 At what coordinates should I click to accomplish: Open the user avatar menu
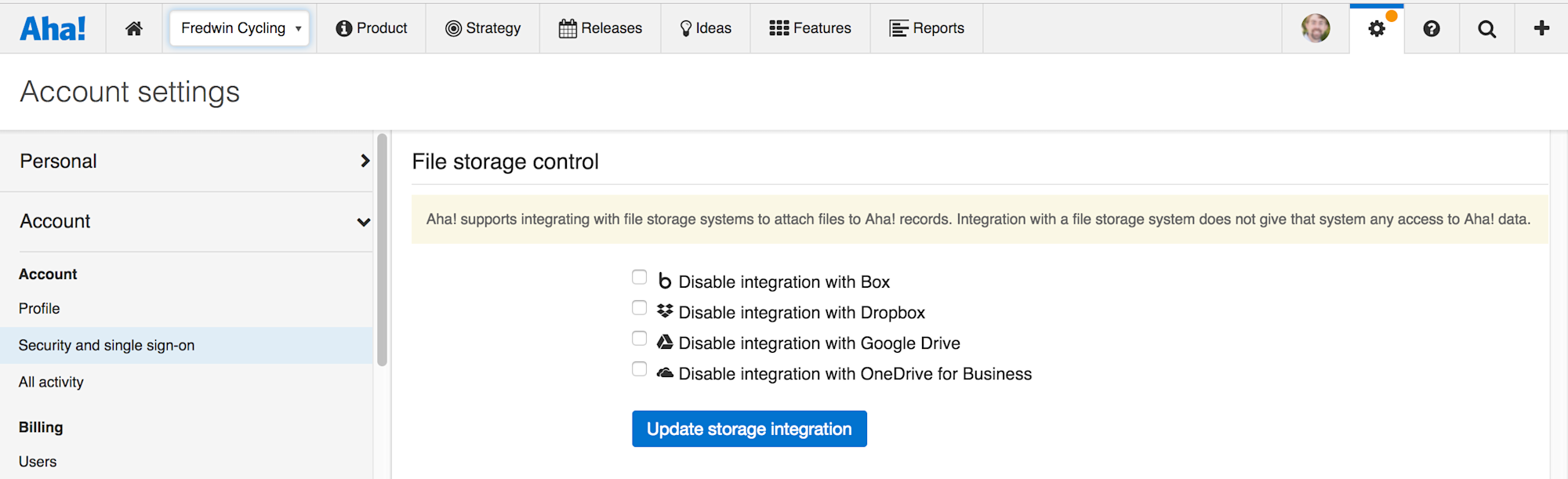tap(1316, 28)
